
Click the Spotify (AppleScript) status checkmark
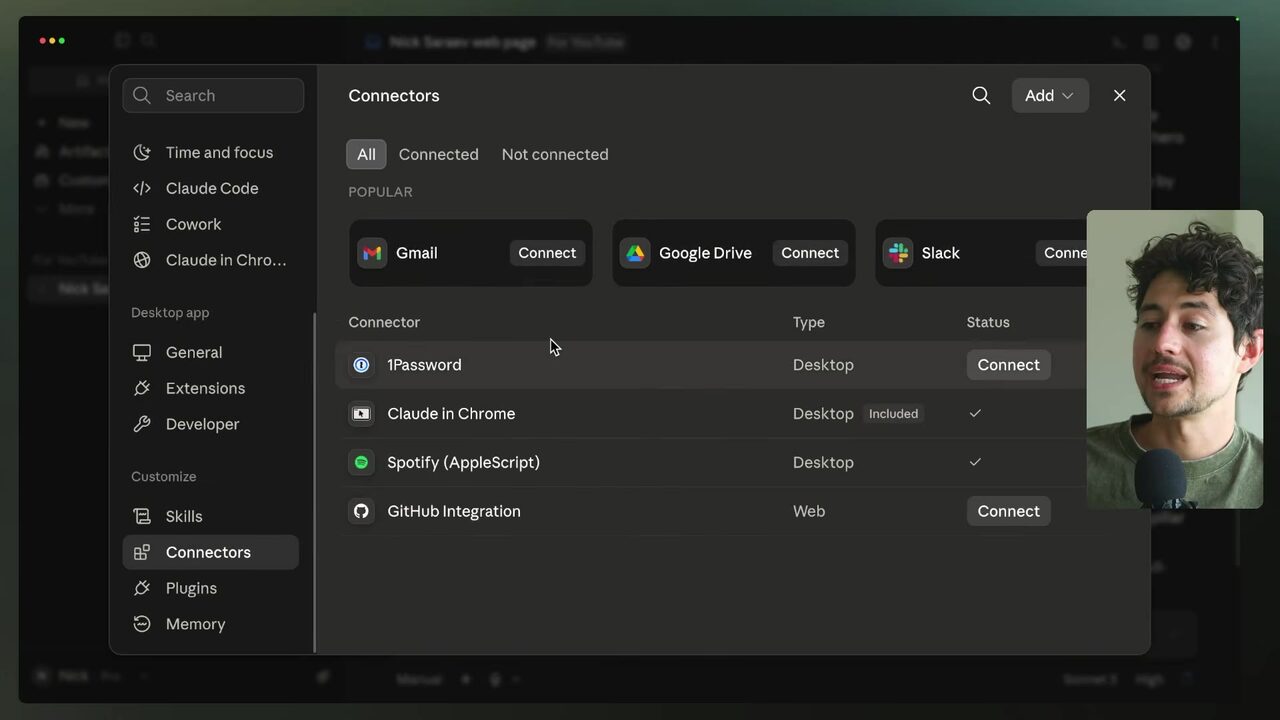click(x=975, y=462)
